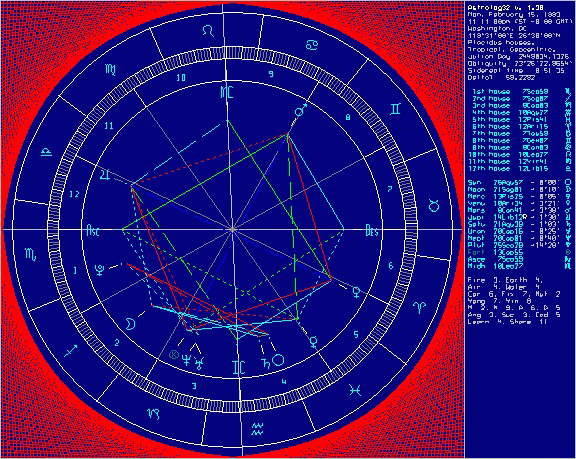Select the Jupiter symbol in house 12
This screenshot has height=459, width=576.
pyautogui.click(x=105, y=175)
